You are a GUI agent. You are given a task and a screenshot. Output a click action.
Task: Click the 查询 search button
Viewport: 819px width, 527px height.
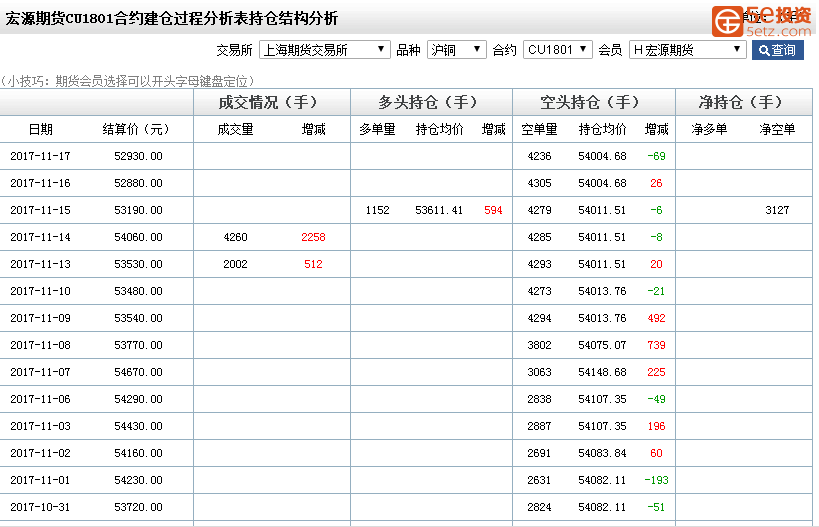777,50
